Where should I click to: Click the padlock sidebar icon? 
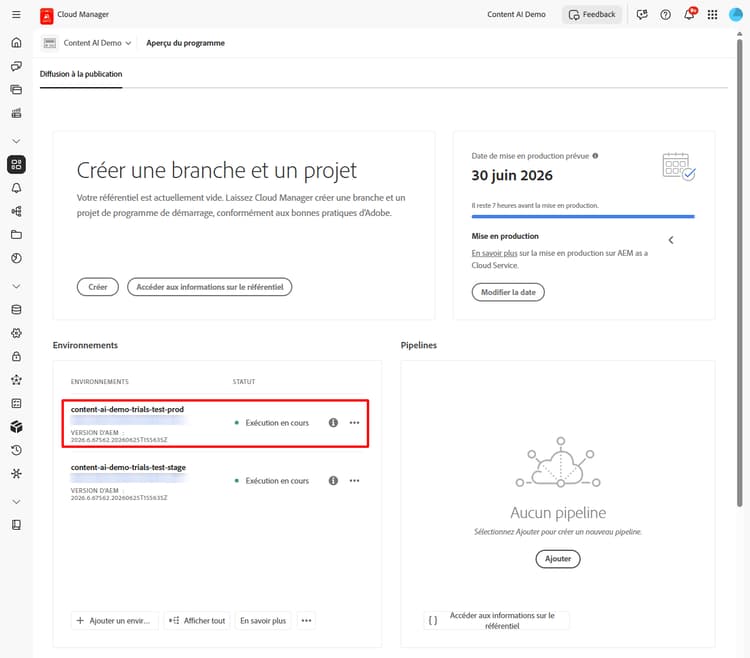[x=16, y=356]
